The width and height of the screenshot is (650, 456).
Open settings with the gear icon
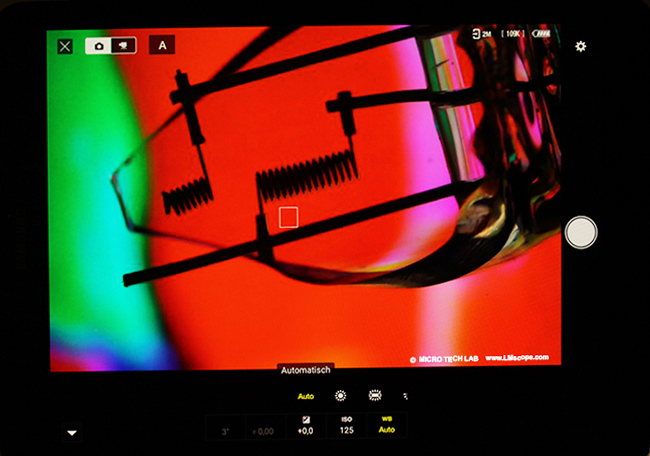580,46
